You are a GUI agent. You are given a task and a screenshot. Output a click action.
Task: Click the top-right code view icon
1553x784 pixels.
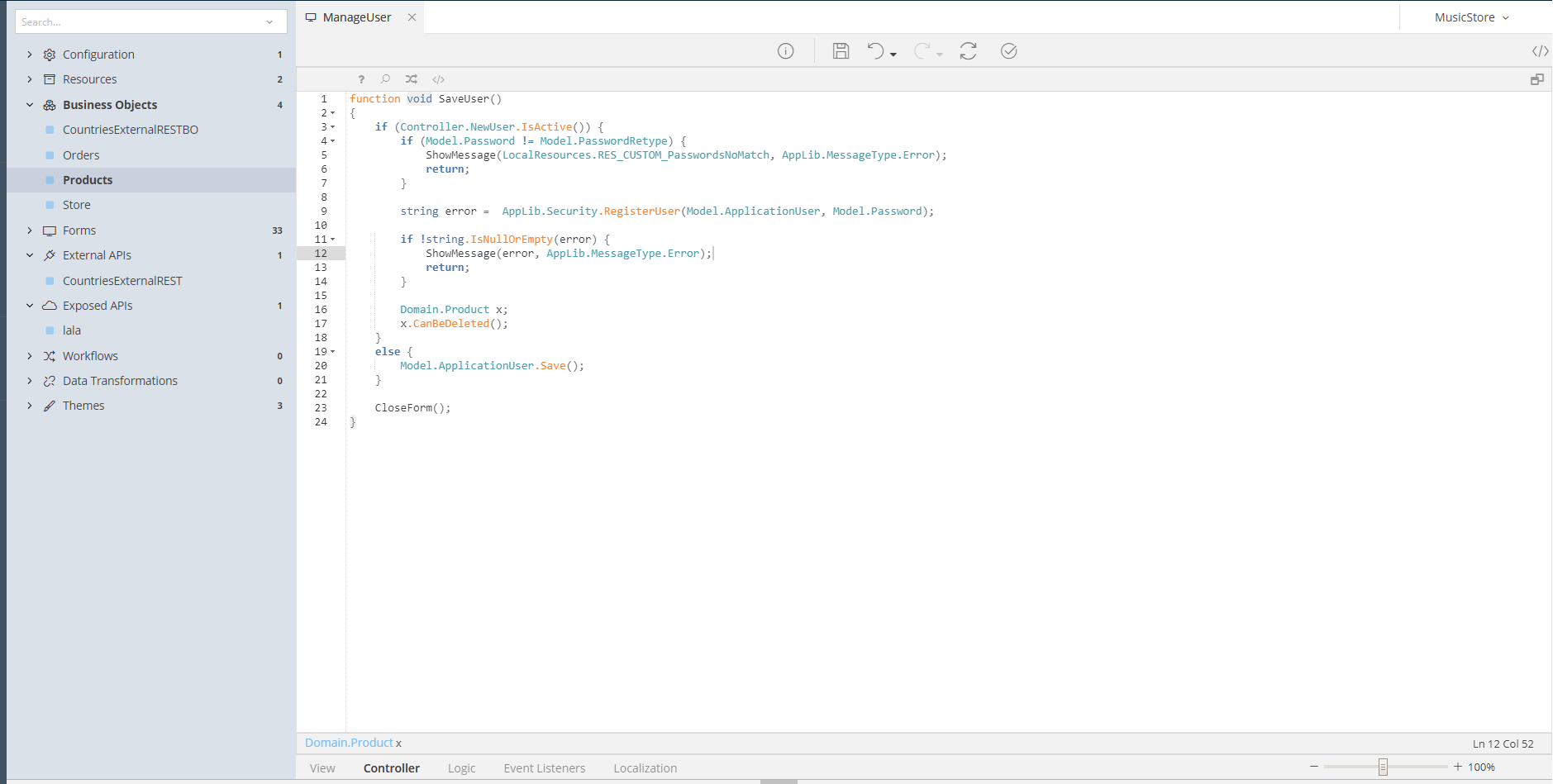[1540, 51]
